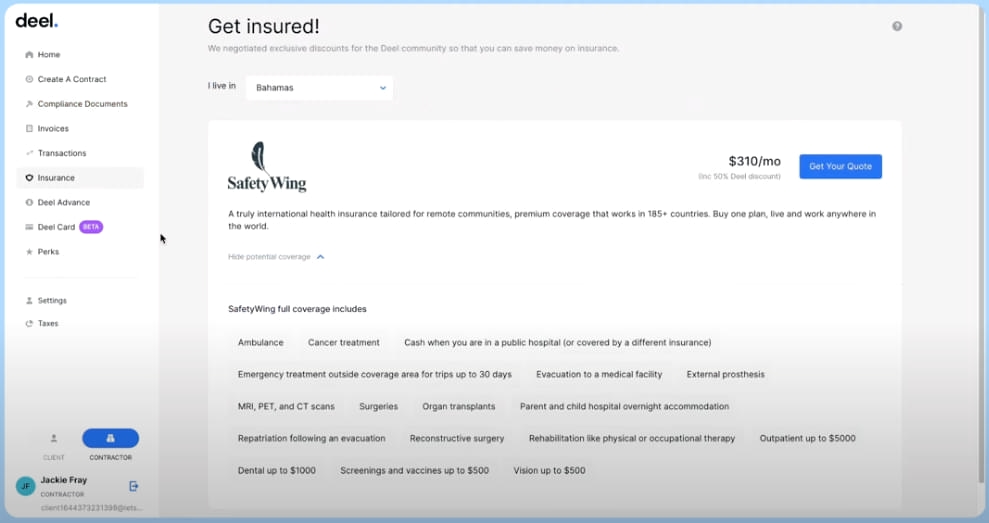The width and height of the screenshot is (989, 523).
Task: Collapse Hide potential coverage section
Action: 276,257
